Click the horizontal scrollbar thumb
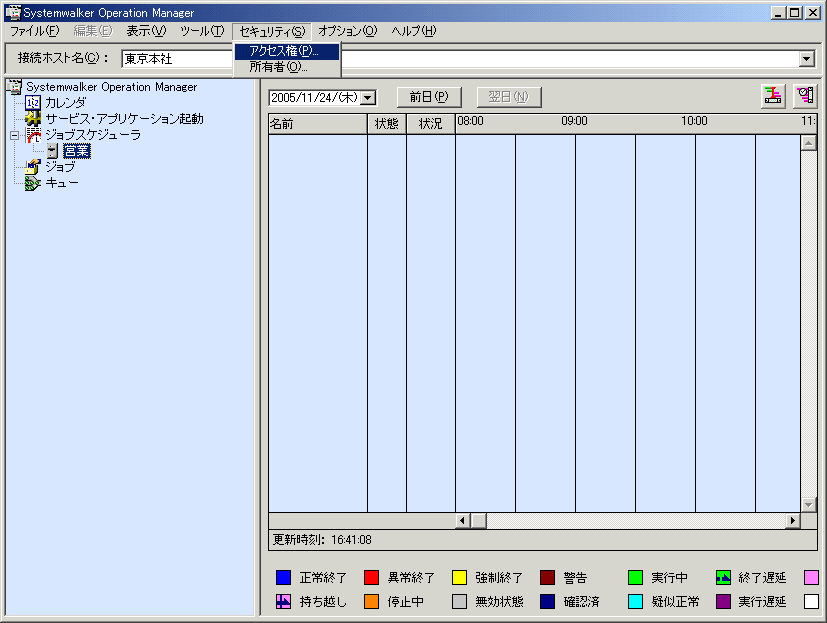Image resolution: width=827 pixels, height=623 pixels. click(x=479, y=521)
